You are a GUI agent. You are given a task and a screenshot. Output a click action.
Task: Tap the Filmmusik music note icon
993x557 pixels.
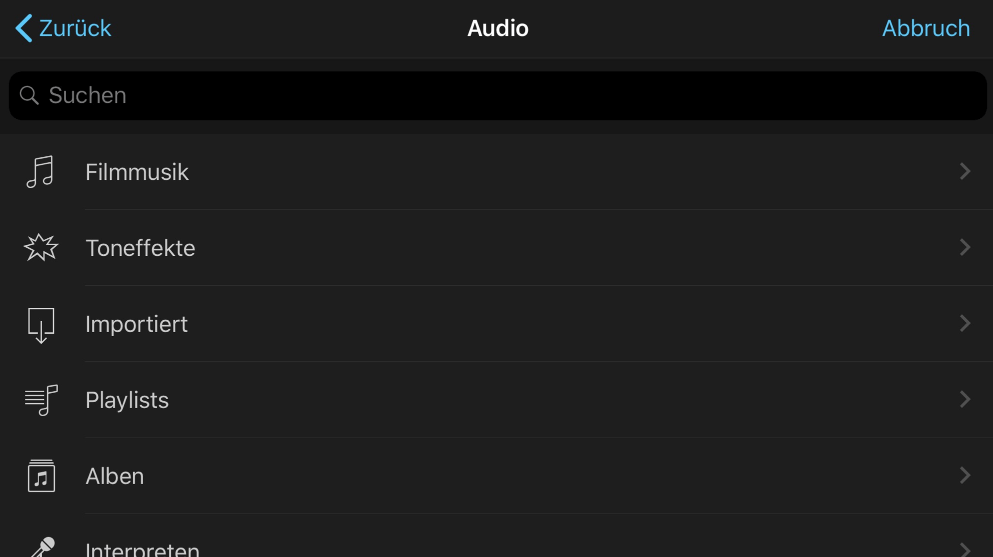(x=40, y=172)
